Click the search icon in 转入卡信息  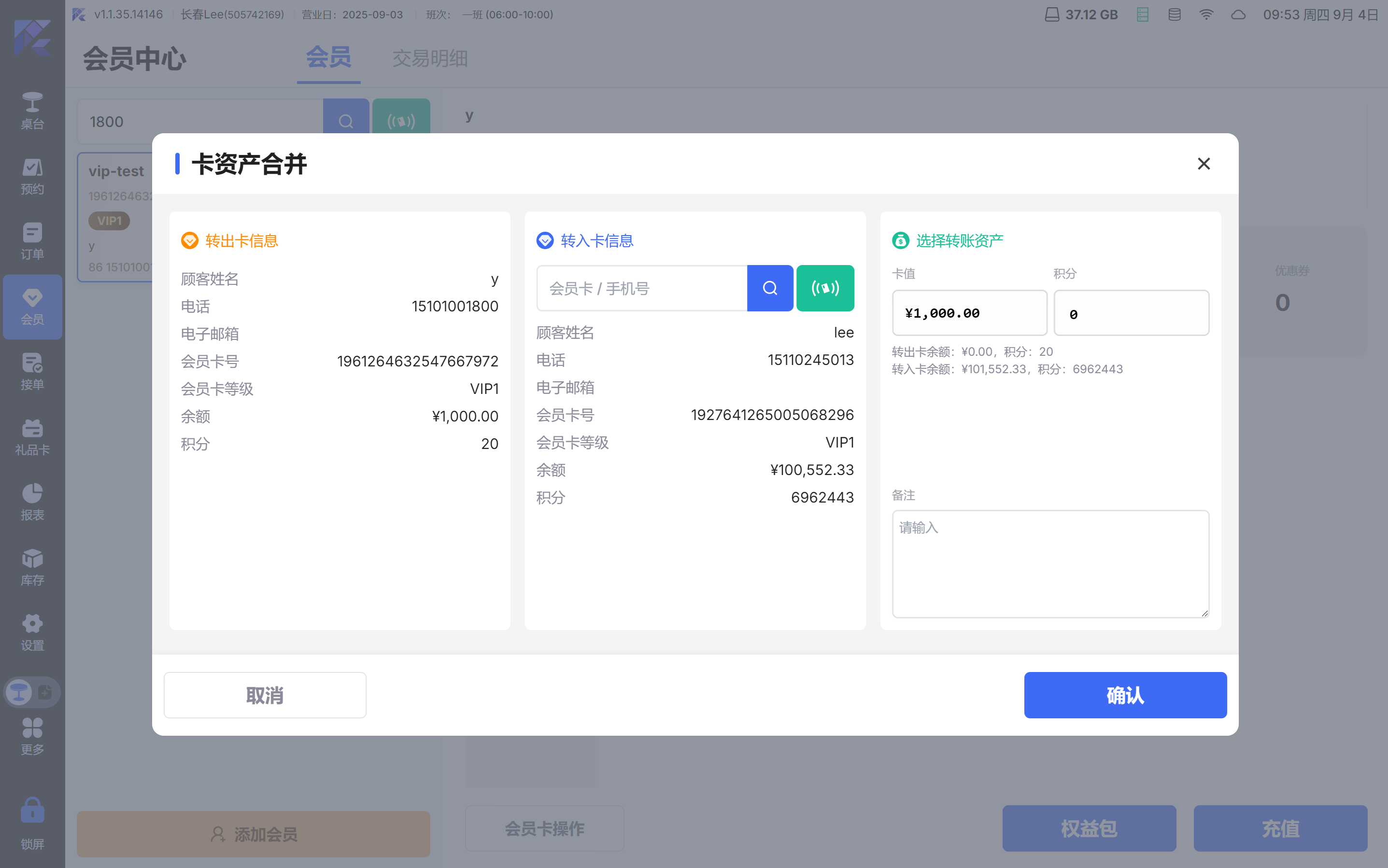769,288
